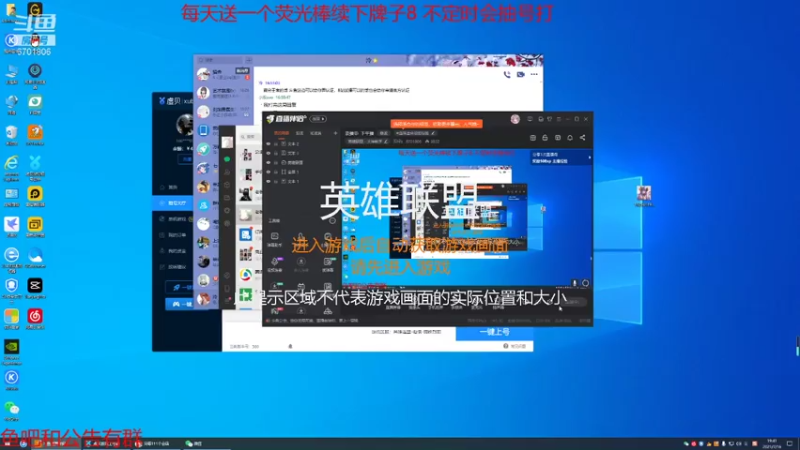Click the blue 一键上号 button
Viewport: 800px width, 450px height.
click(494, 332)
